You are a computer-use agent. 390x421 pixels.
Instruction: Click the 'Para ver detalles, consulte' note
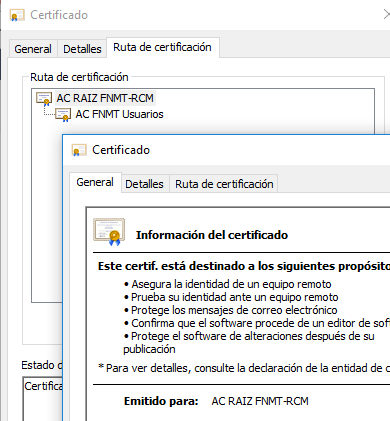244,368
